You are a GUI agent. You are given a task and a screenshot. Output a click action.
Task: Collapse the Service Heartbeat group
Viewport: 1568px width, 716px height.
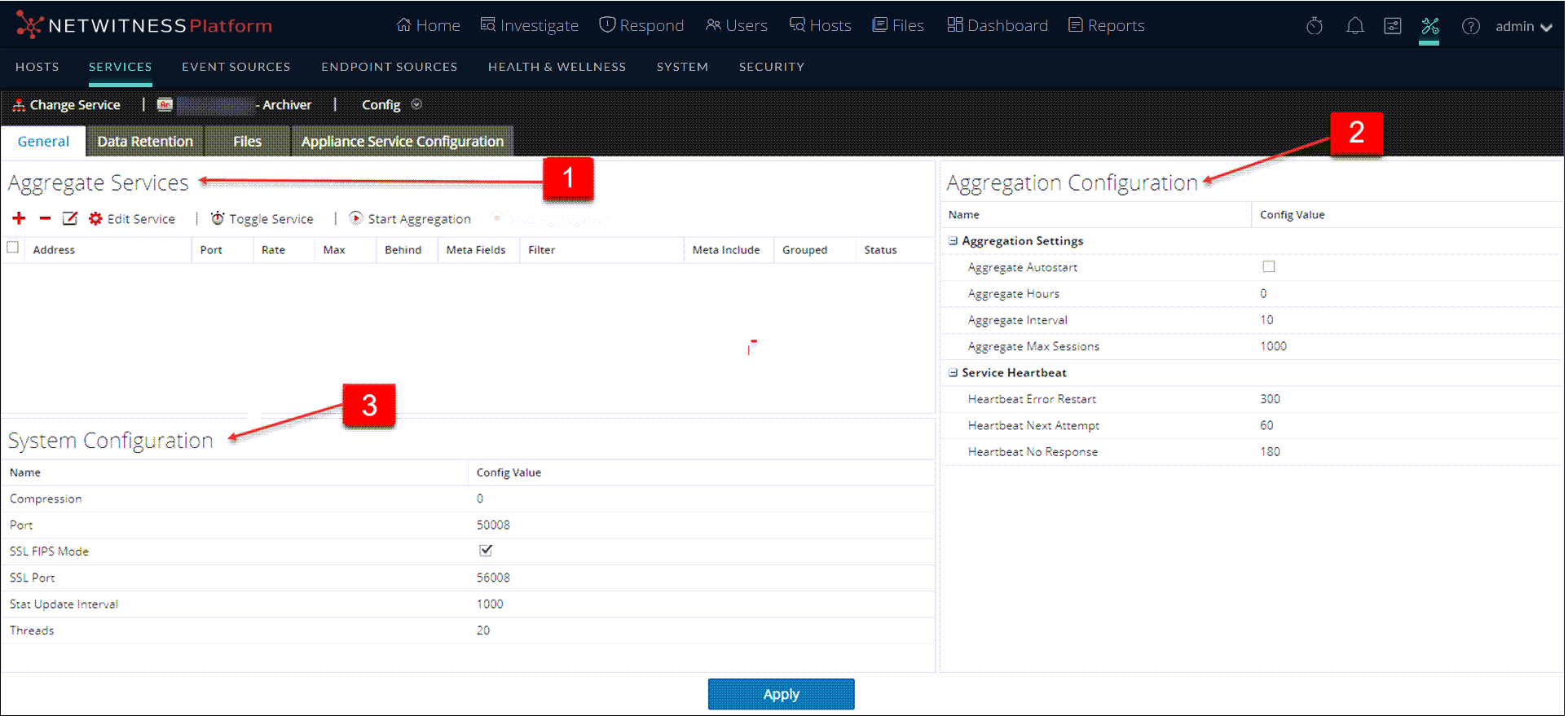[953, 373]
